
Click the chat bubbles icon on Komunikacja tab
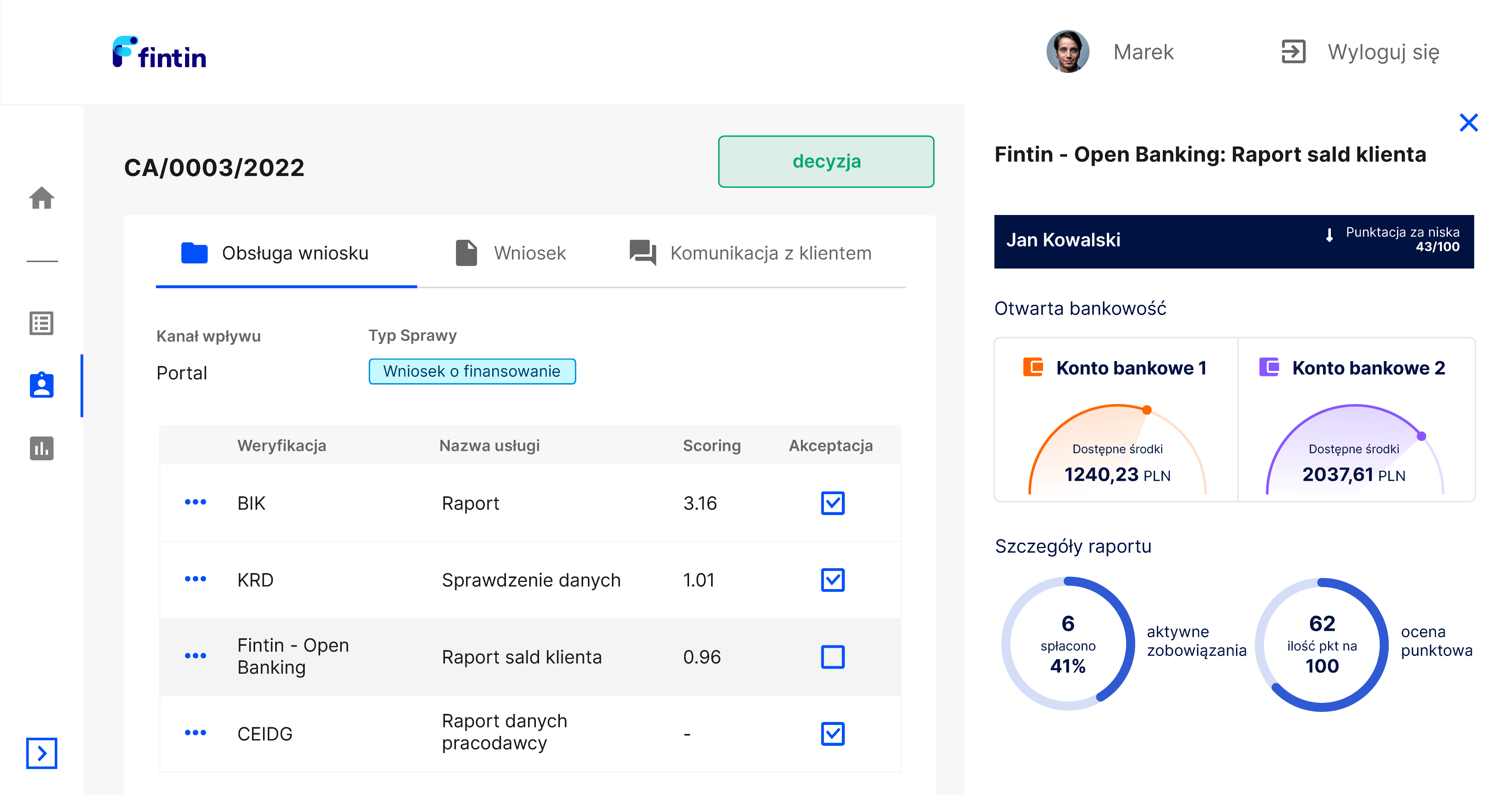point(643,253)
